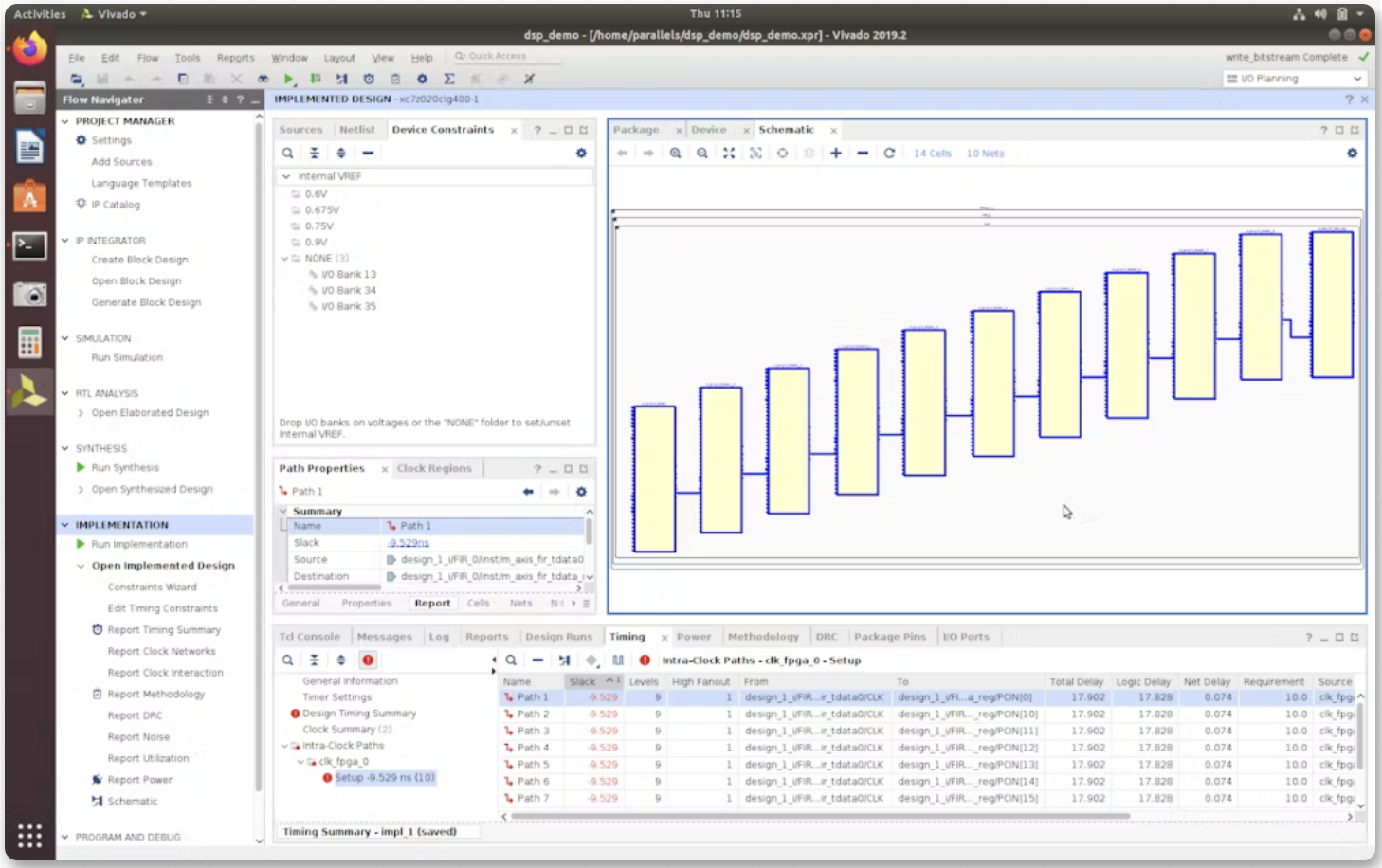
Task: Click the main toolbar Settings gear icon
Action: click(x=422, y=79)
